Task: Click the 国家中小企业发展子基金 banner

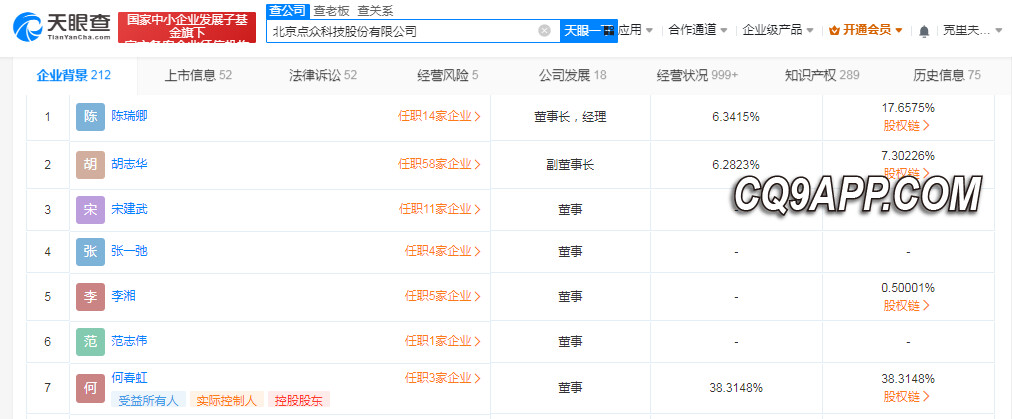Action: click(x=187, y=27)
